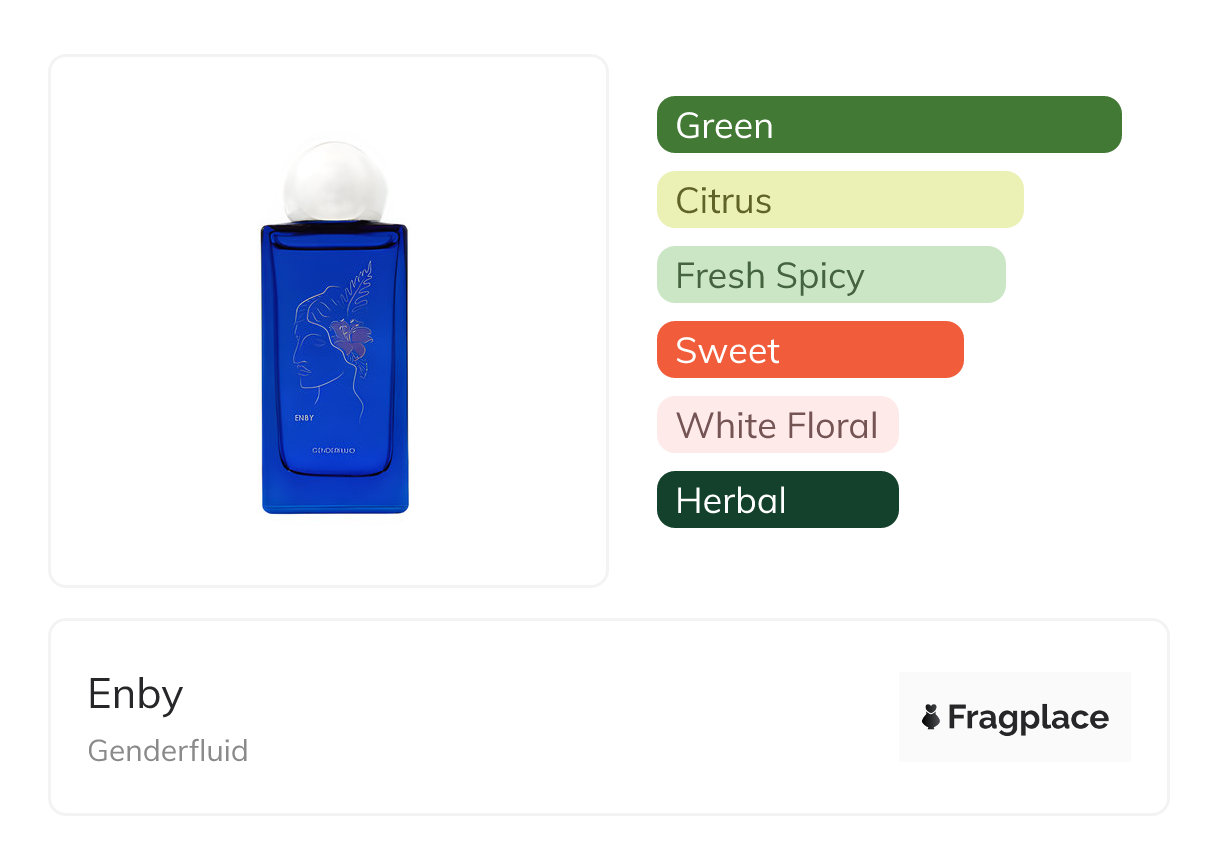Click the GENDERFLUID text printed on the bottle
1218x864 pixels.
pyautogui.click(x=334, y=451)
